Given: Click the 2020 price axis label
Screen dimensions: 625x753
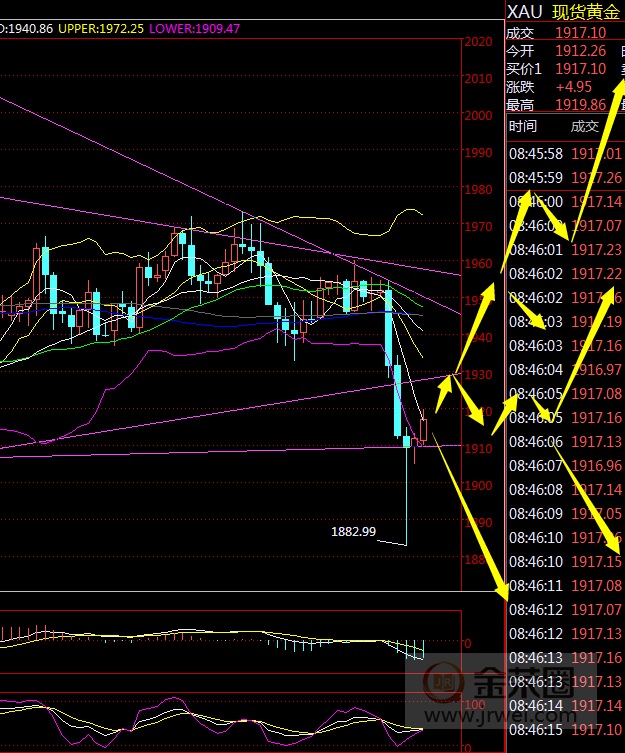Looking at the screenshot, I should (x=479, y=43).
